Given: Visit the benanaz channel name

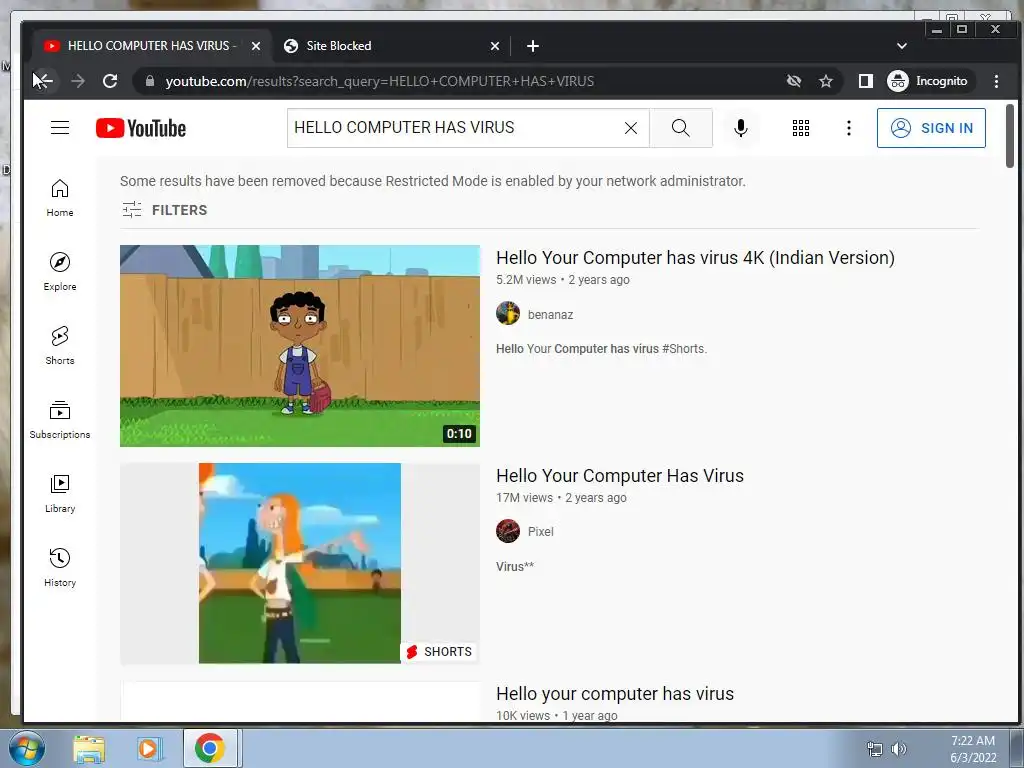Looking at the screenshot, I should tap(551, 315).
